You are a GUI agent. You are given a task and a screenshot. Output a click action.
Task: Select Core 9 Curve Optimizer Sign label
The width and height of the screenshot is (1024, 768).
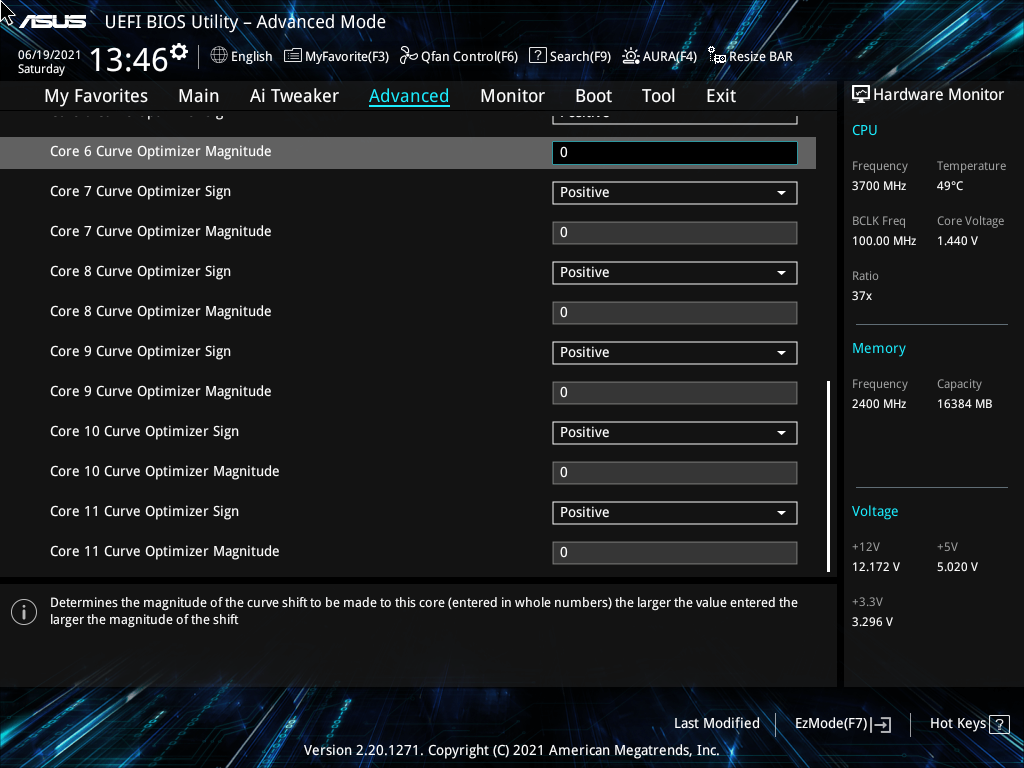pos(140,352)
